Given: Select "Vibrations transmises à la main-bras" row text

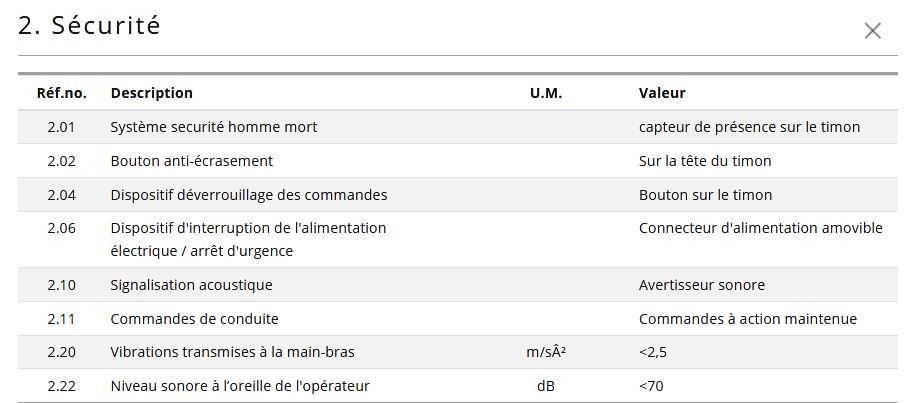Looking at the screenshot, I should [233, 352].
